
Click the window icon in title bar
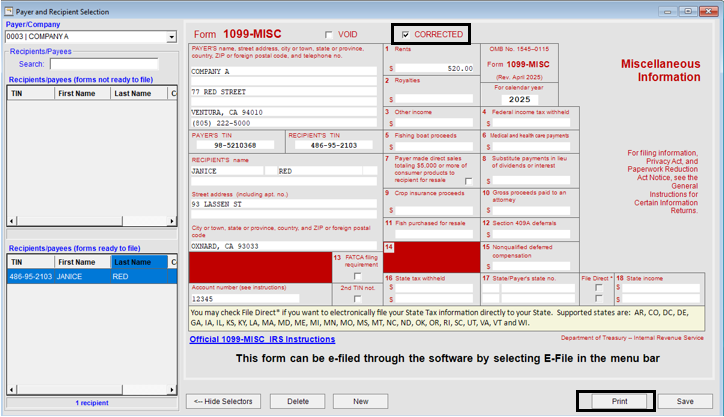[8, 9]
